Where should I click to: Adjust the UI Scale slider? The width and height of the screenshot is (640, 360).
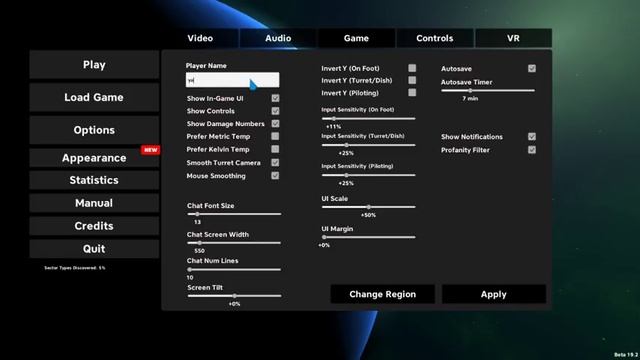click(x=369, y=207)
